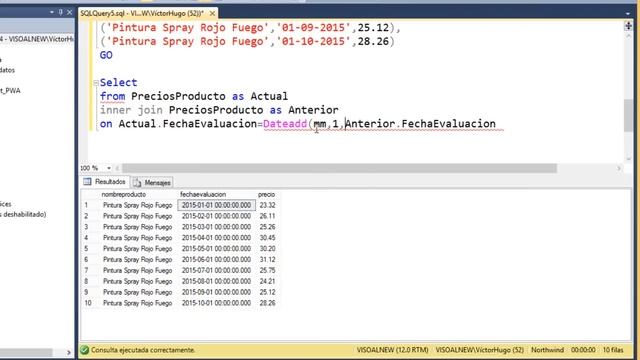This screenshot has height=360, width=640.
Task: Select the price cell 24.21
Action: 267,281
